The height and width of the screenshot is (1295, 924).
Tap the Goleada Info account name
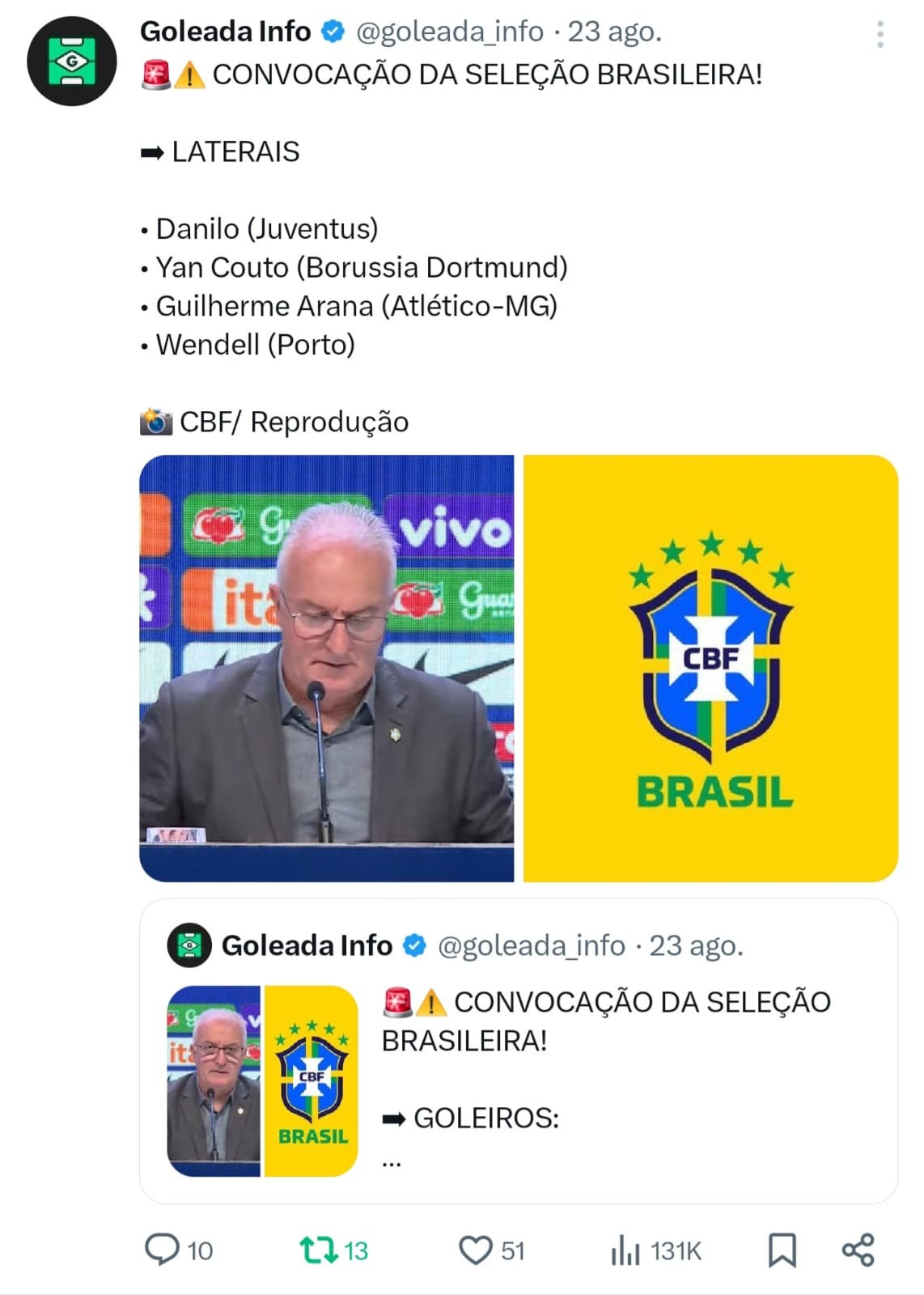[x=225, y=32]
